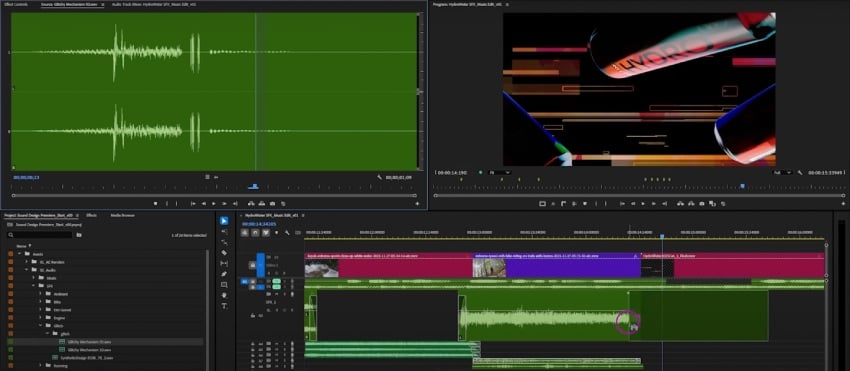Click the timeline playhead in the time ruler

[662, 236]
